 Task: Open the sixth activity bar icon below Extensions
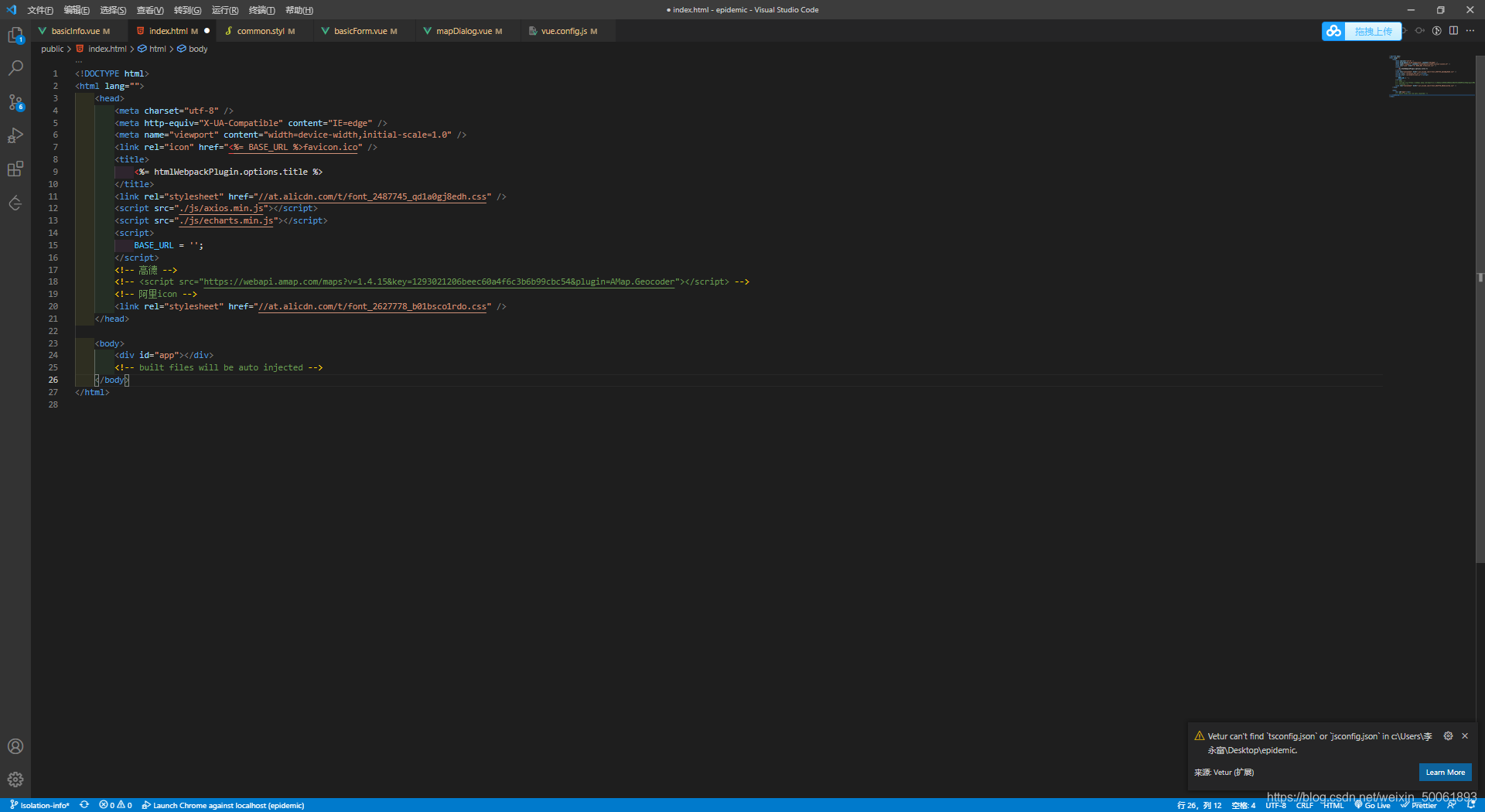[15, 203]
